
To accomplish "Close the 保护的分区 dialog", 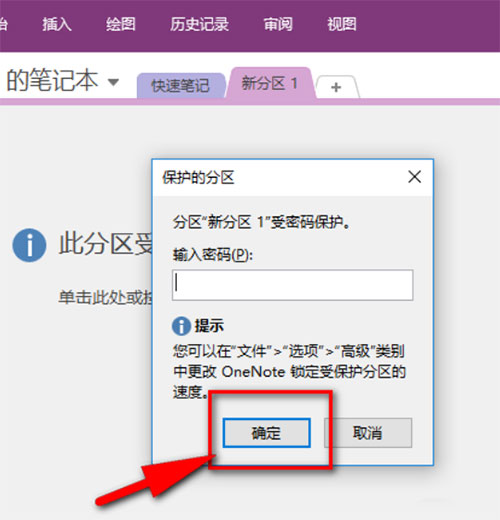I will point(415,177).
